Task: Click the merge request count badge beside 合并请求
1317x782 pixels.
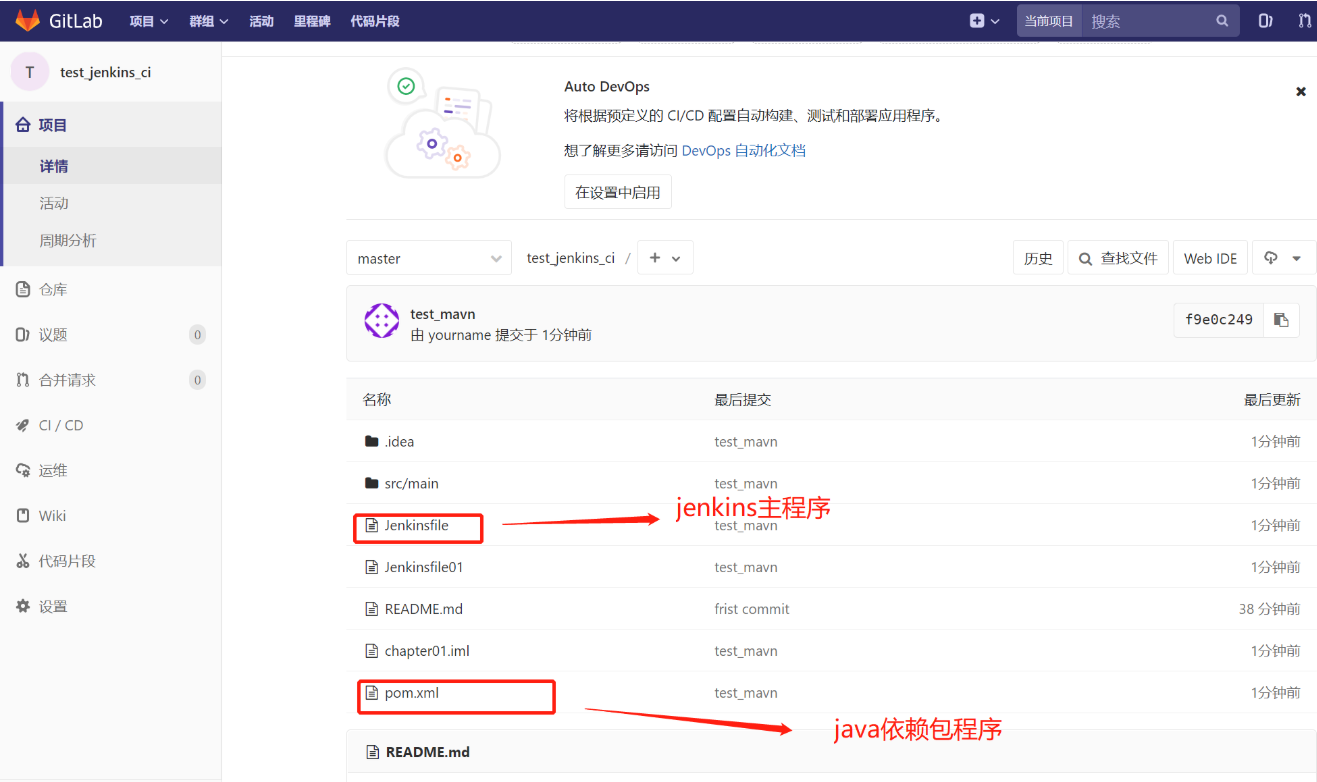Action: click(x=197, y=380)
